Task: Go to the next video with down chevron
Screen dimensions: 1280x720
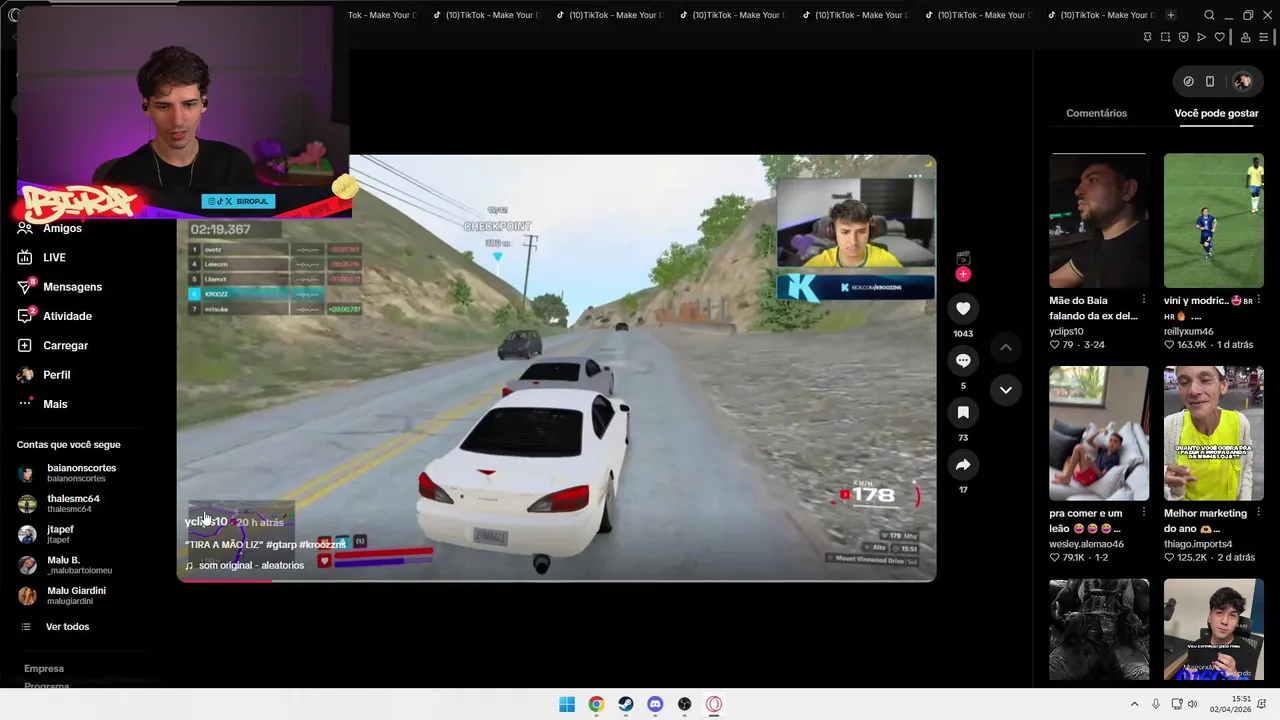Action: pyautogui.click(x=1006, y=390)
